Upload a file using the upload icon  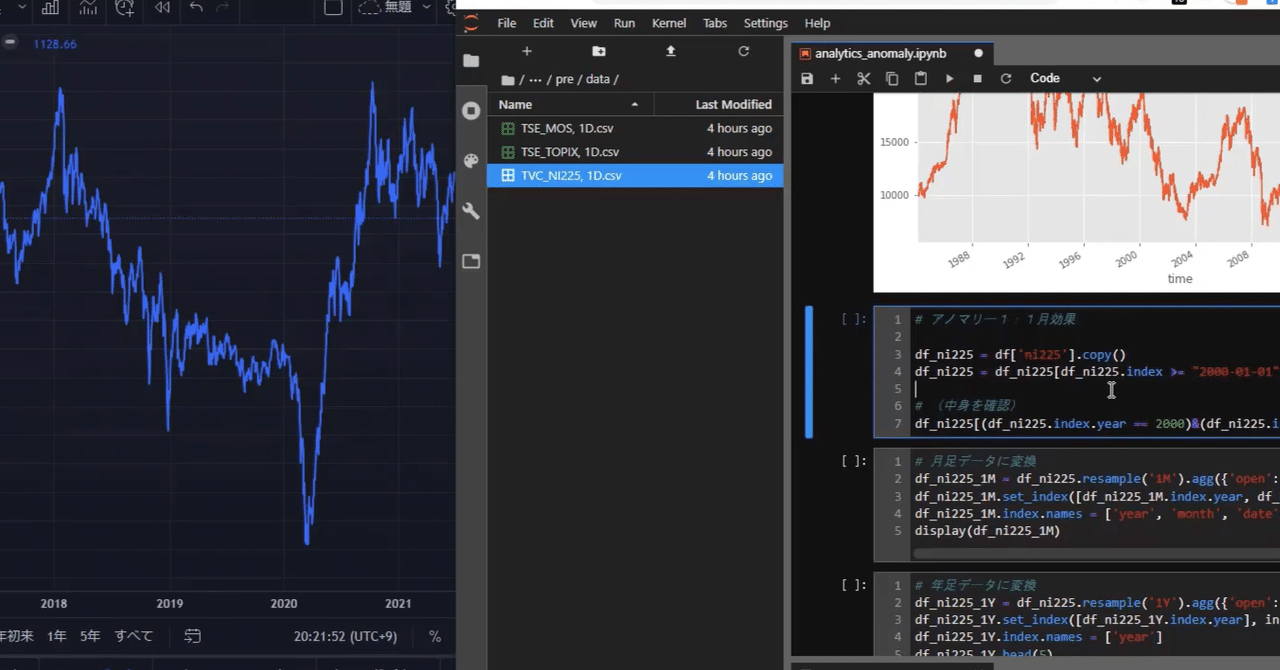click(670, 51)
